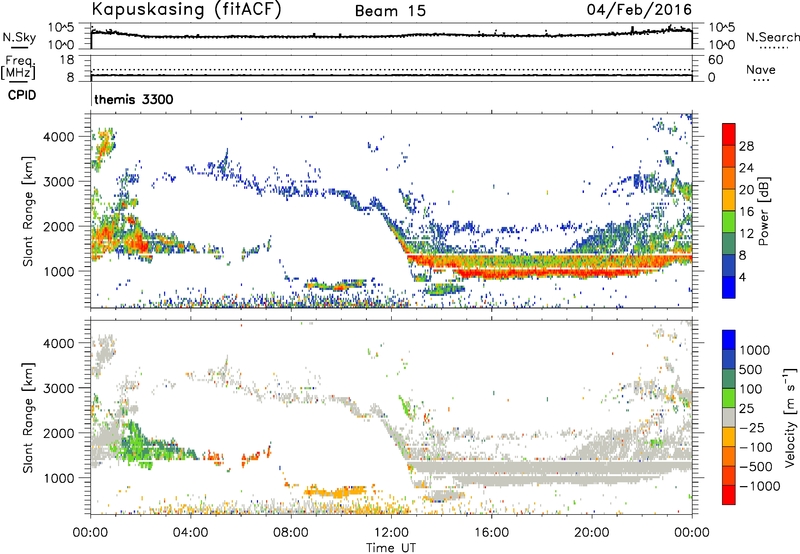Click the '08:00' time tick label

coord(291,533)
